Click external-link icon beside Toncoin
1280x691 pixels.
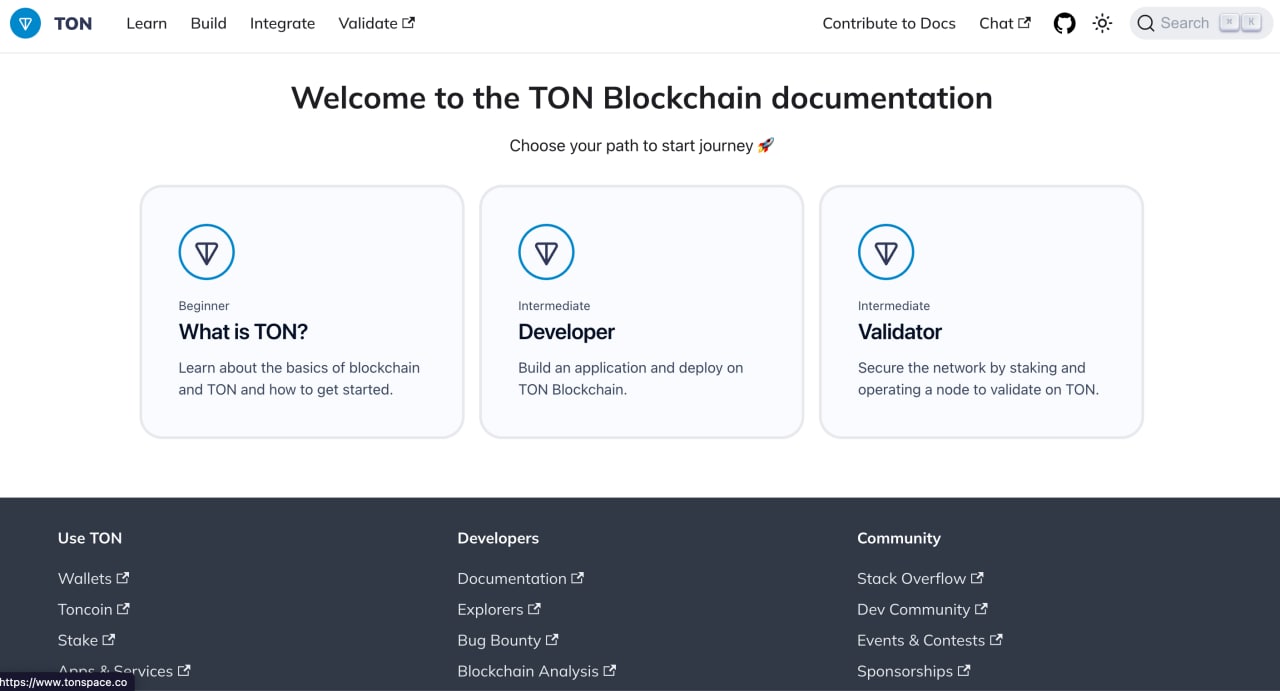[x=124, y=608]
